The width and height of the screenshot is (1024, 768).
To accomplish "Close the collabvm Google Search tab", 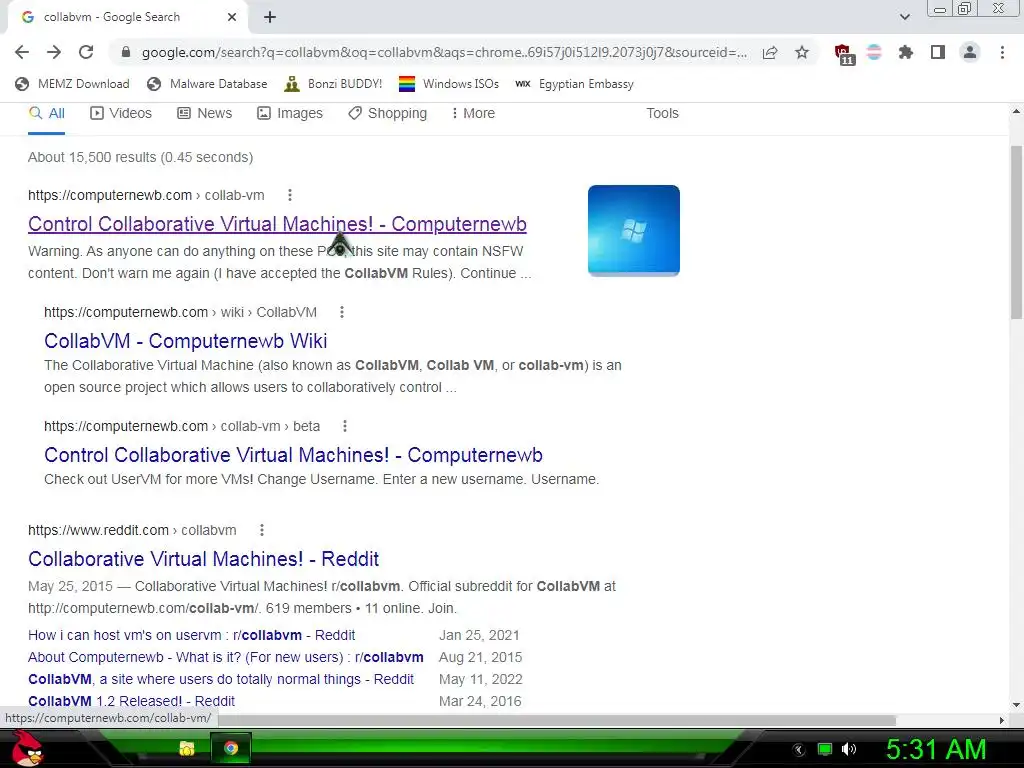I will (x=232, y=18).
